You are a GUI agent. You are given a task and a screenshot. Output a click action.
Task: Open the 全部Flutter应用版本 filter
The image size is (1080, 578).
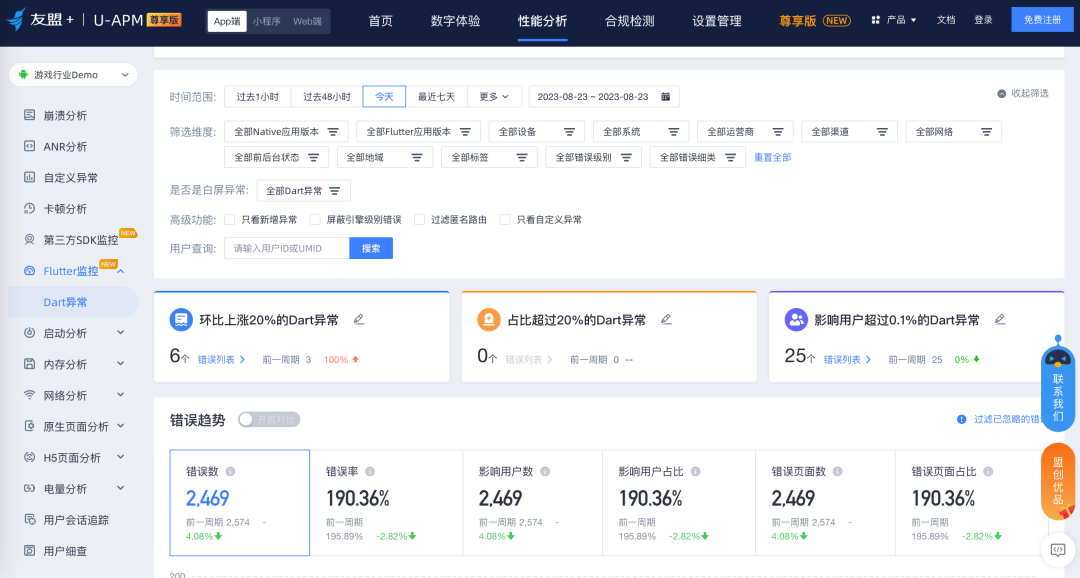pos(418,132)
